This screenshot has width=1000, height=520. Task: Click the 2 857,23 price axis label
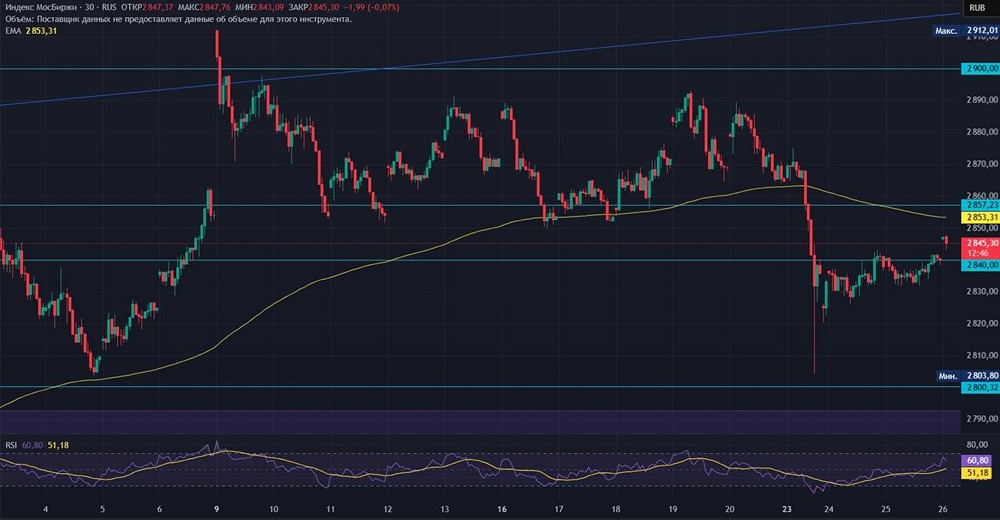click(x=980, y=205)
